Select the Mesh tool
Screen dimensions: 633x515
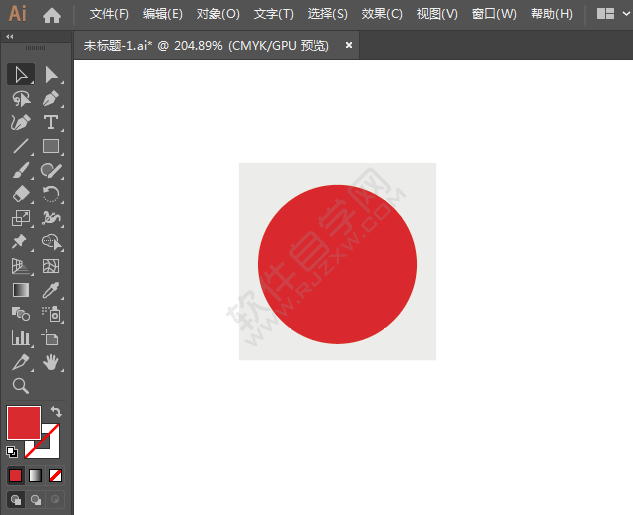(x=51, y=266)
